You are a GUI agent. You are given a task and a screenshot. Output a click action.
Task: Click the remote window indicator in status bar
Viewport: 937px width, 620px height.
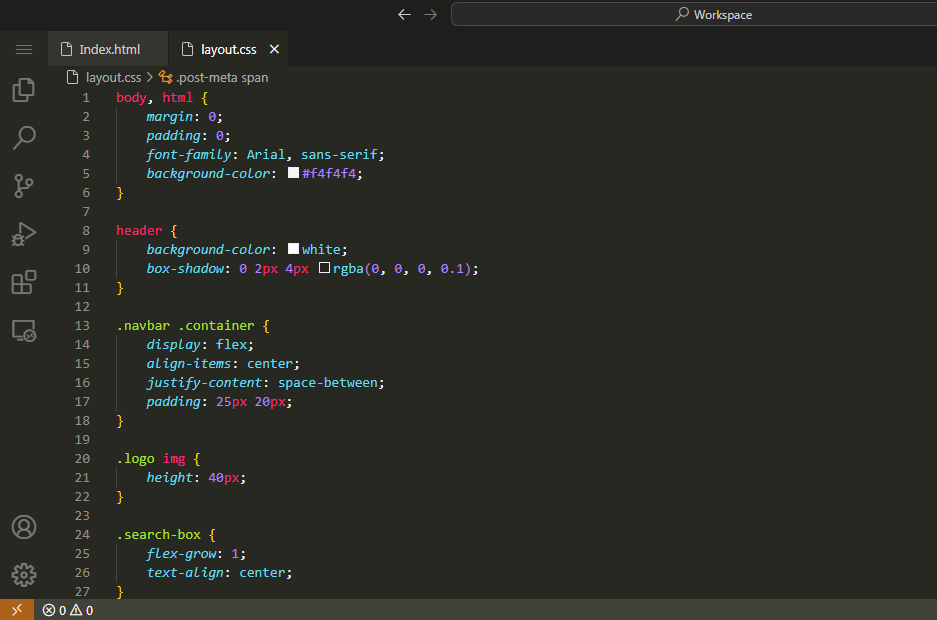point(17,610)
